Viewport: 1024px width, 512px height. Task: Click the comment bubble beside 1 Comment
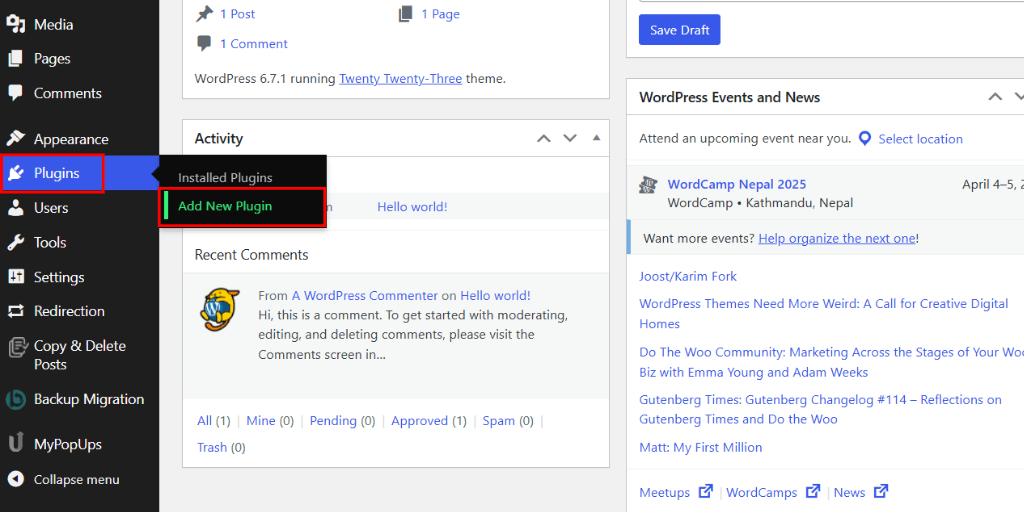(204, 44)
